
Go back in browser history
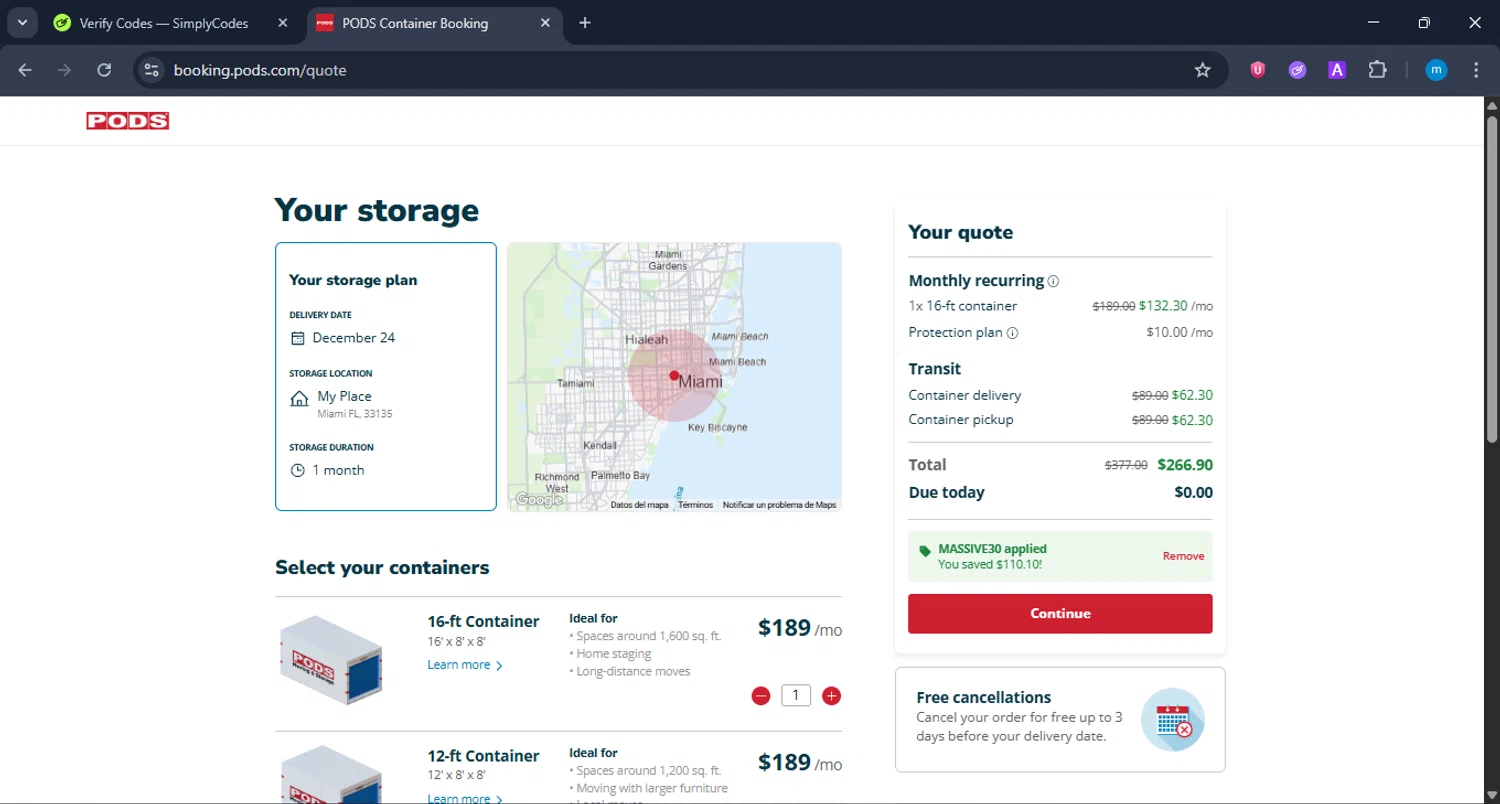[25, 70]
